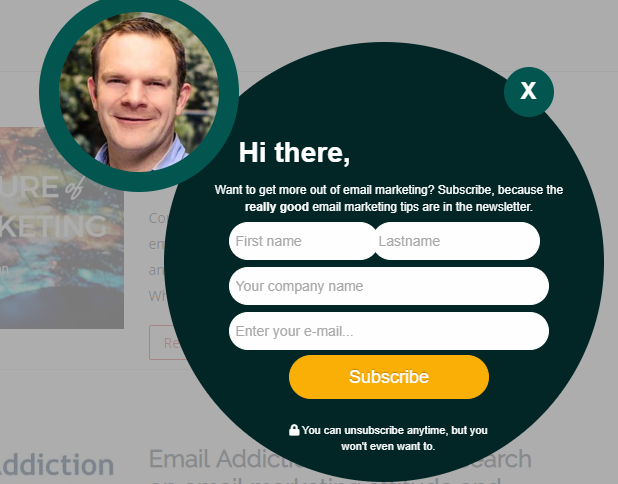The width and height of the screenshot is (618, 484).
Task: Click the "Hi there," heading
Action: click(294, 153)
